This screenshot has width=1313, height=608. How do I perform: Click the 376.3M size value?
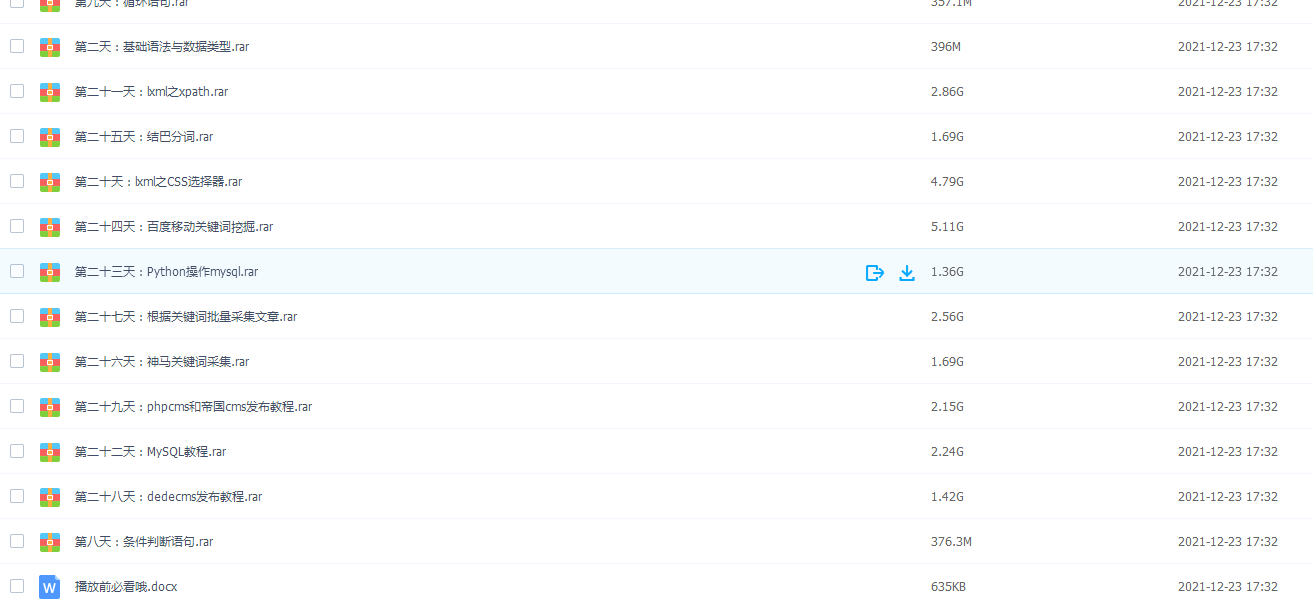coord(951,542)
